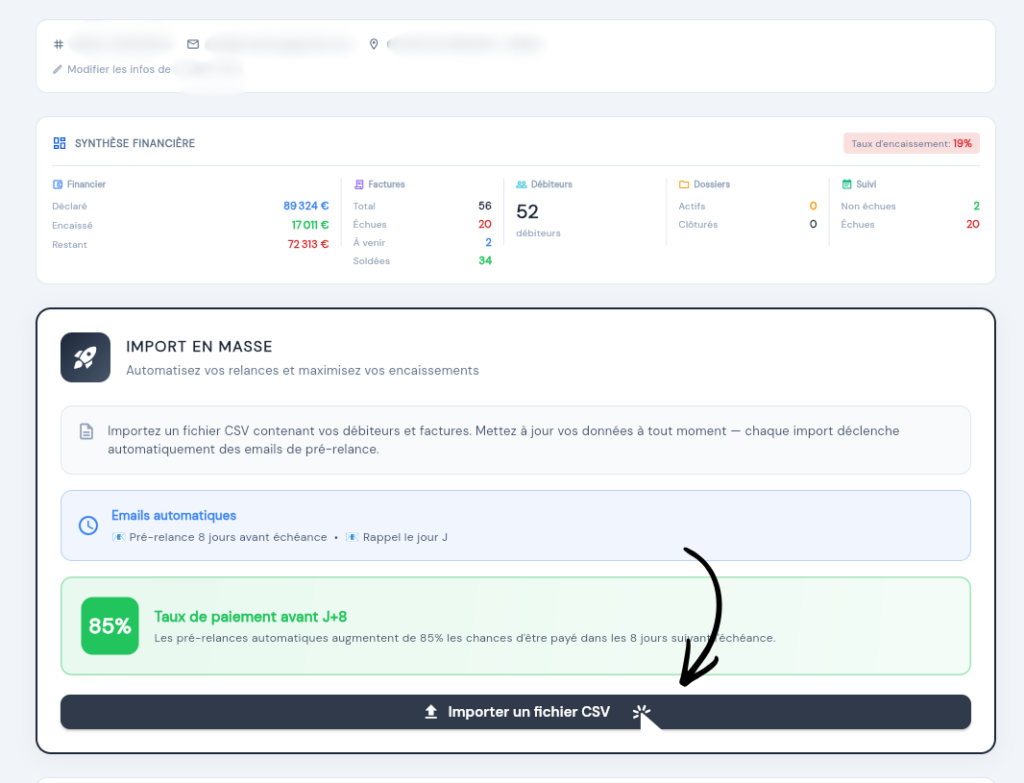The image size is (1024, 783).
Task: Click the Financier section icon
Action: (x=58, y=185)
